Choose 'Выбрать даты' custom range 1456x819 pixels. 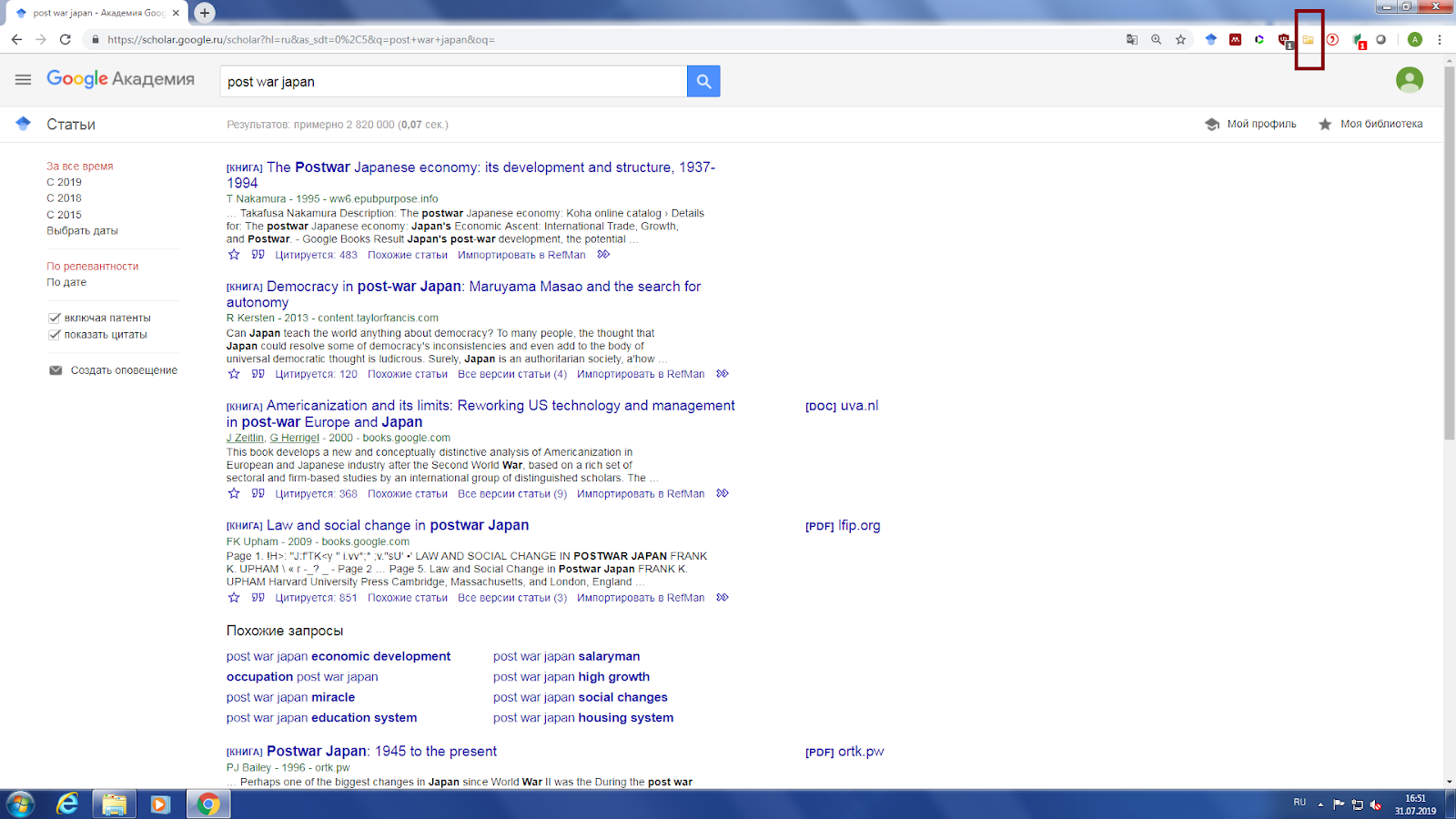tap(82, 231)
